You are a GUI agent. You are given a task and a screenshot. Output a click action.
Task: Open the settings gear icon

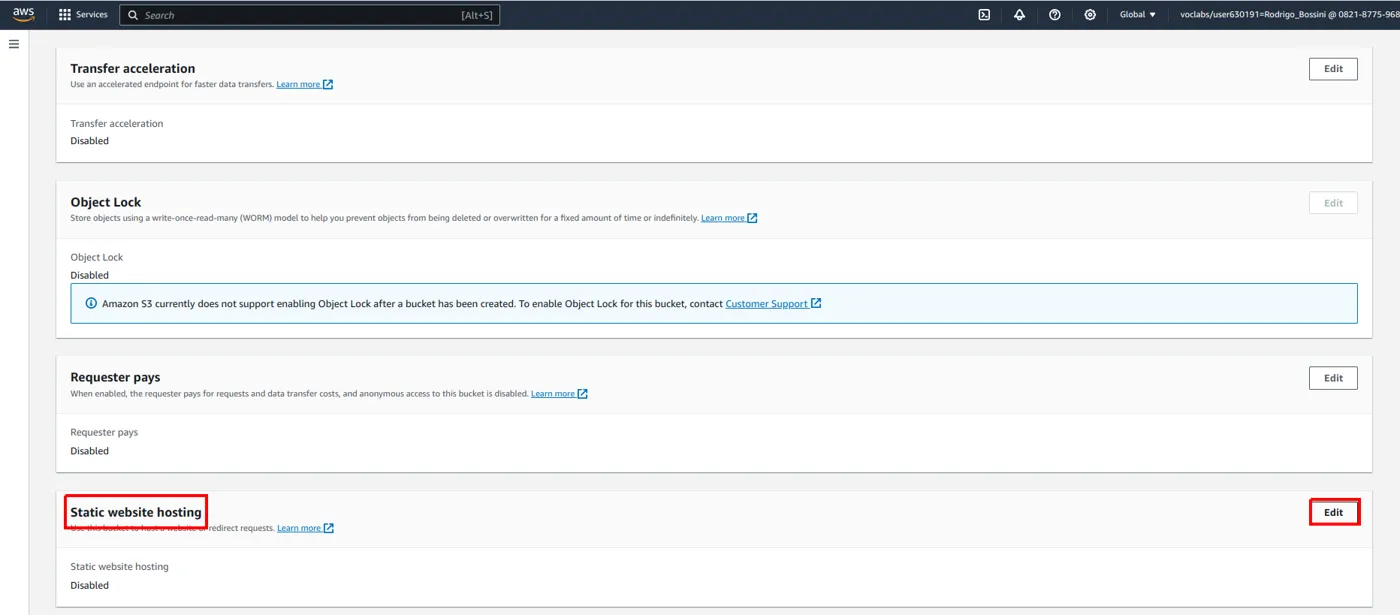1090,15
